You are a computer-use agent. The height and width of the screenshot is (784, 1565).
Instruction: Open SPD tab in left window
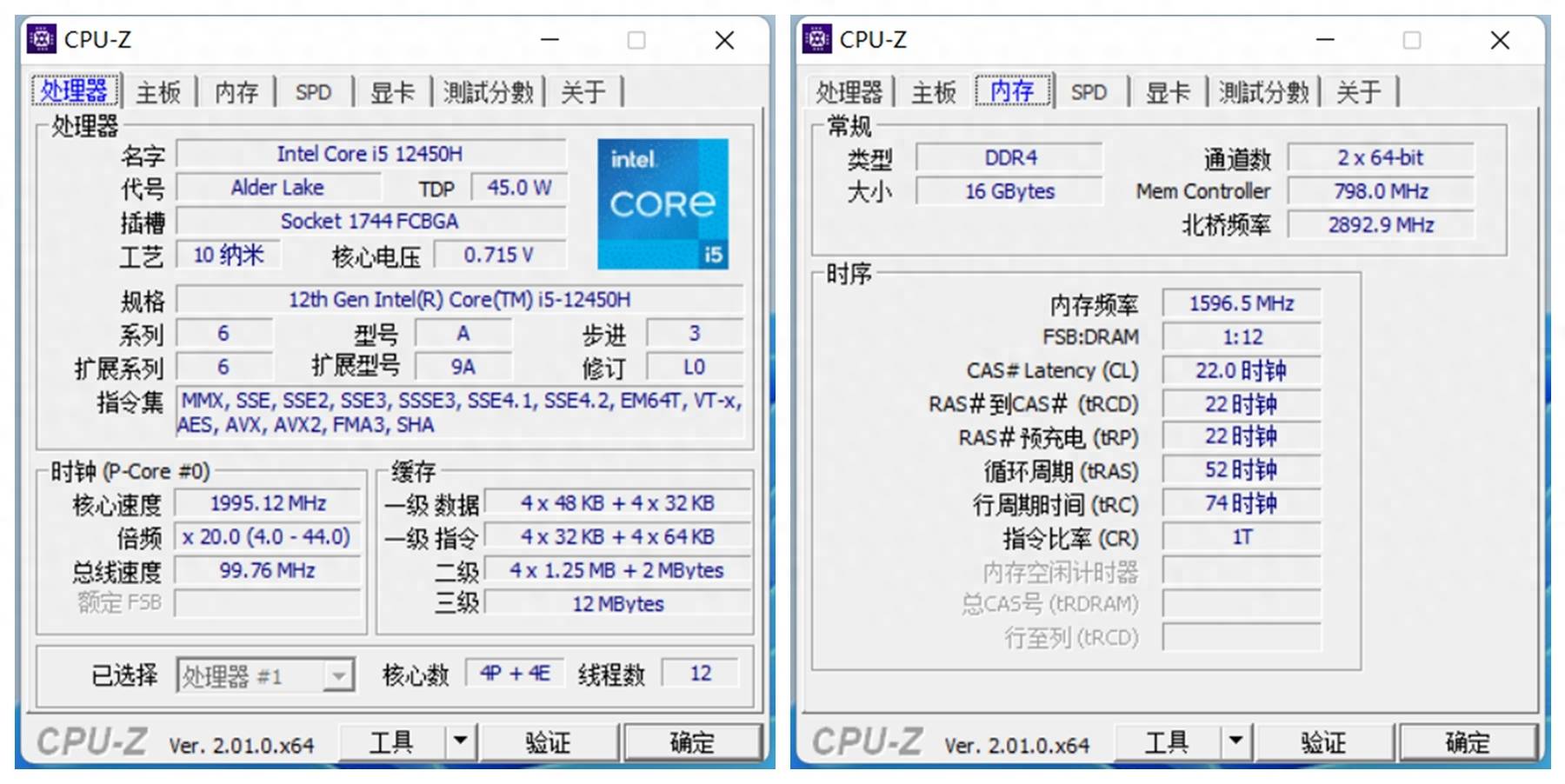313,92
